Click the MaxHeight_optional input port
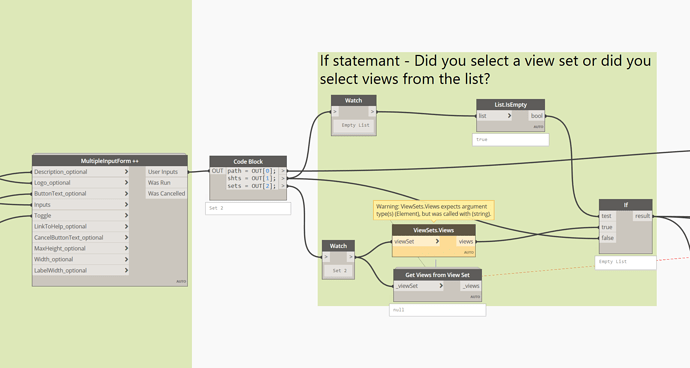Image resolution: width=690 pixels, height=368 pixels. tap(81, 248)
